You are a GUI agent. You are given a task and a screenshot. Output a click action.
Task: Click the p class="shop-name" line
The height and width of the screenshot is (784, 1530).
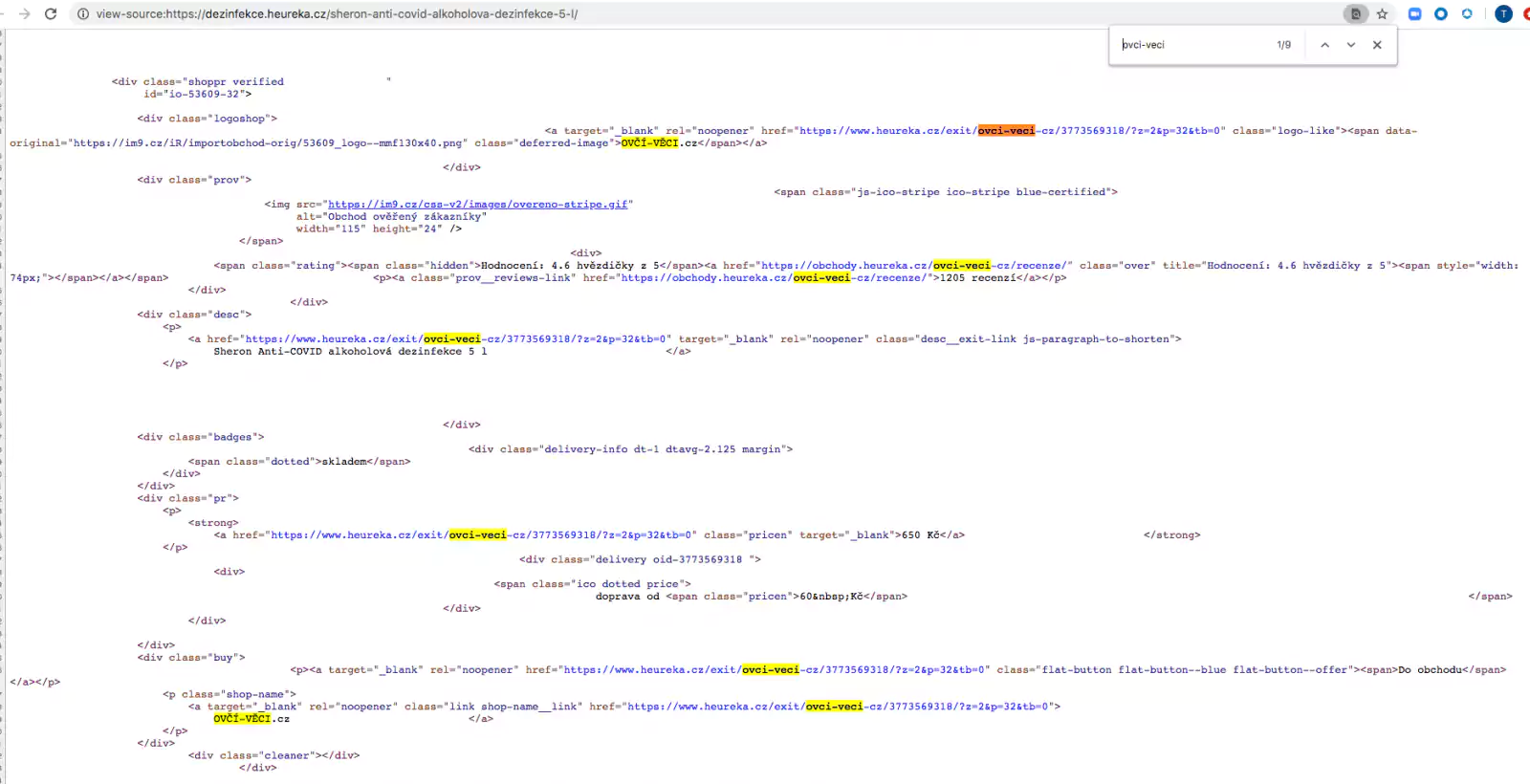tap(229, 694)
